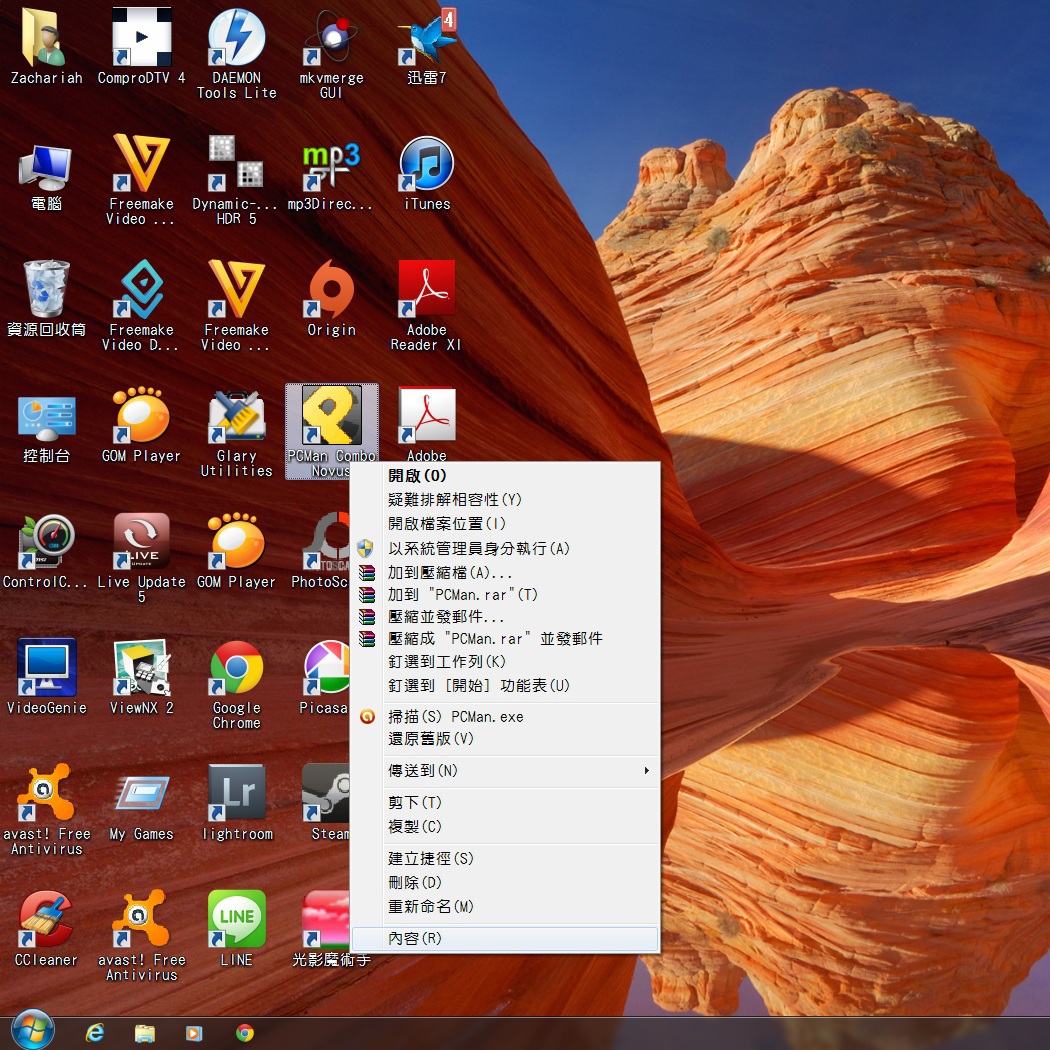The image size is (1050, 1050).
Task: Choose 加到壓縮檔(A)... menu item
Action: point(505,573)
